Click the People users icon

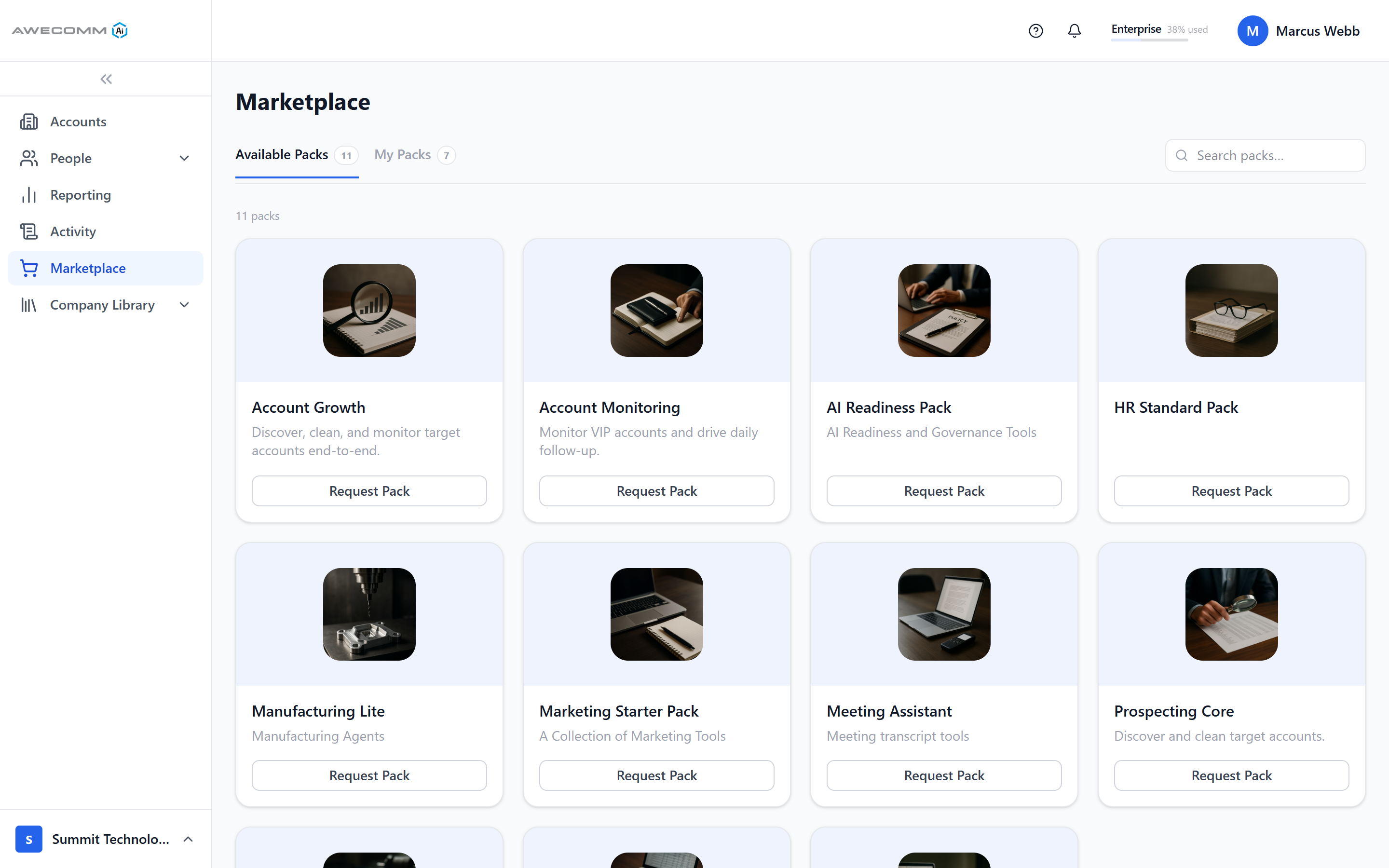point(29,159)
